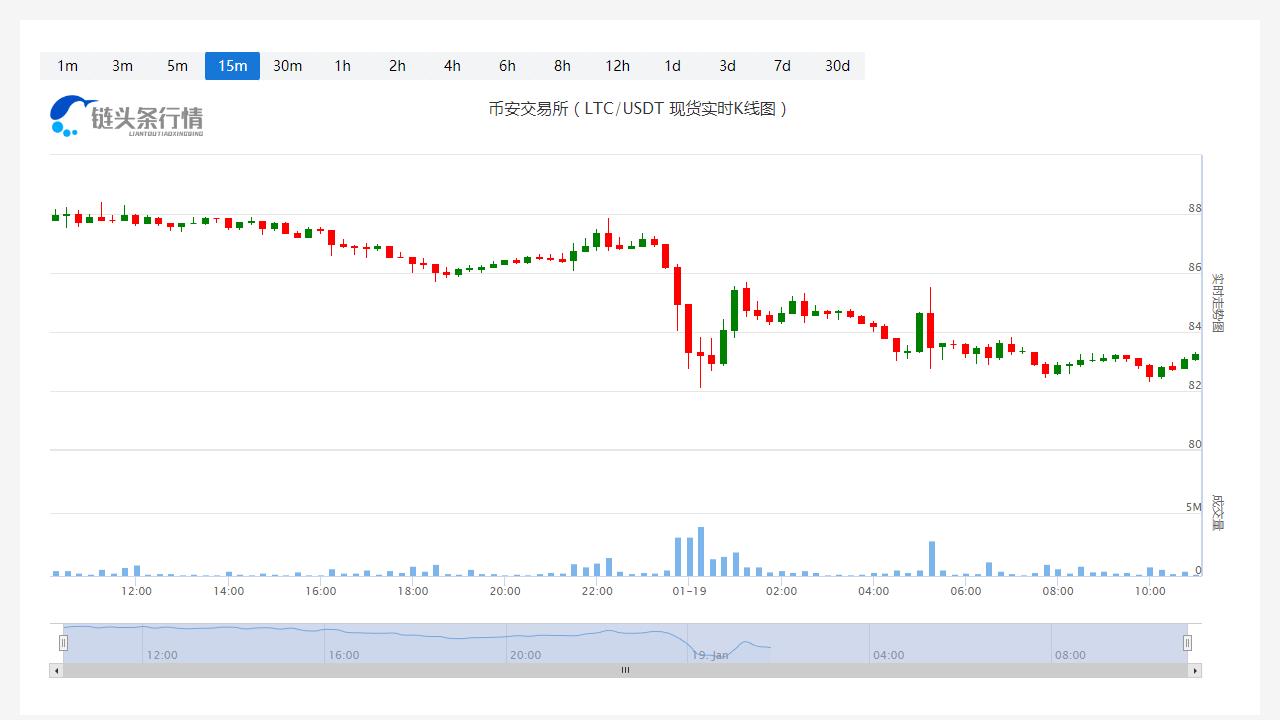Switch to the 7d interval
The width and height of the screenshot is (1280, 720).
point(782,66)
